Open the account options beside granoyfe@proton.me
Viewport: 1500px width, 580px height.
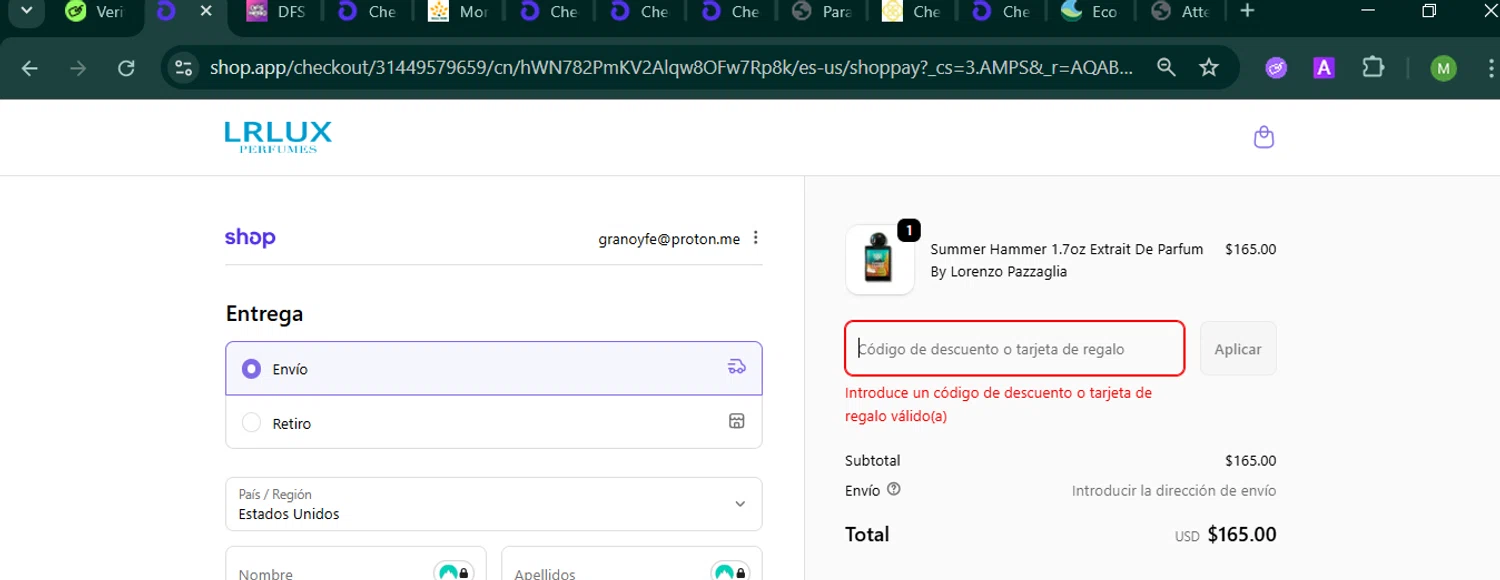click(x=756, y=238)
